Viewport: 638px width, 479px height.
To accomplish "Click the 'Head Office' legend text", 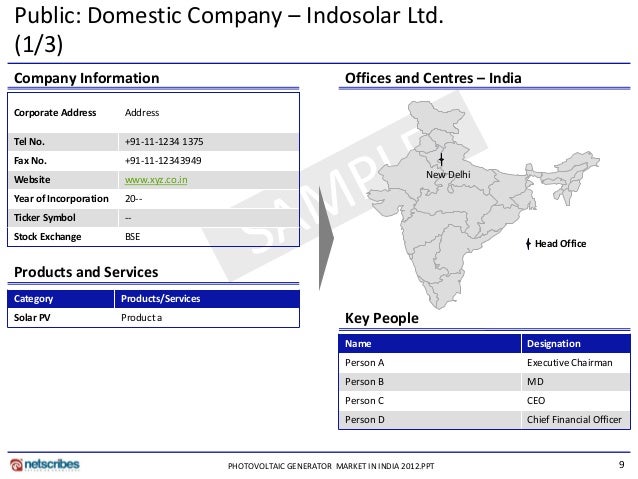I will 560,244.
